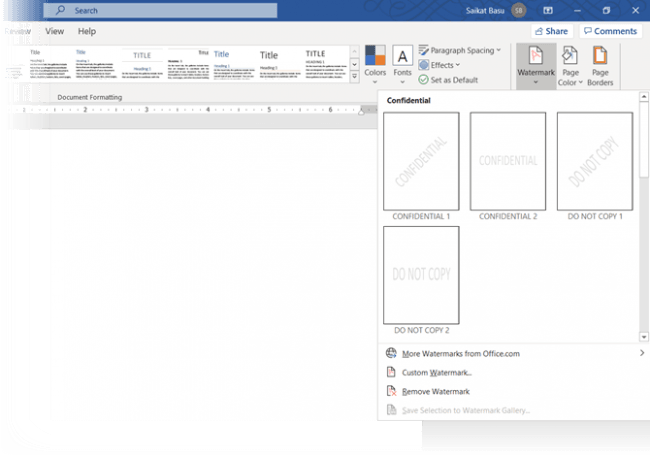Select Remove Watermark option

click(x=435, y=391)
